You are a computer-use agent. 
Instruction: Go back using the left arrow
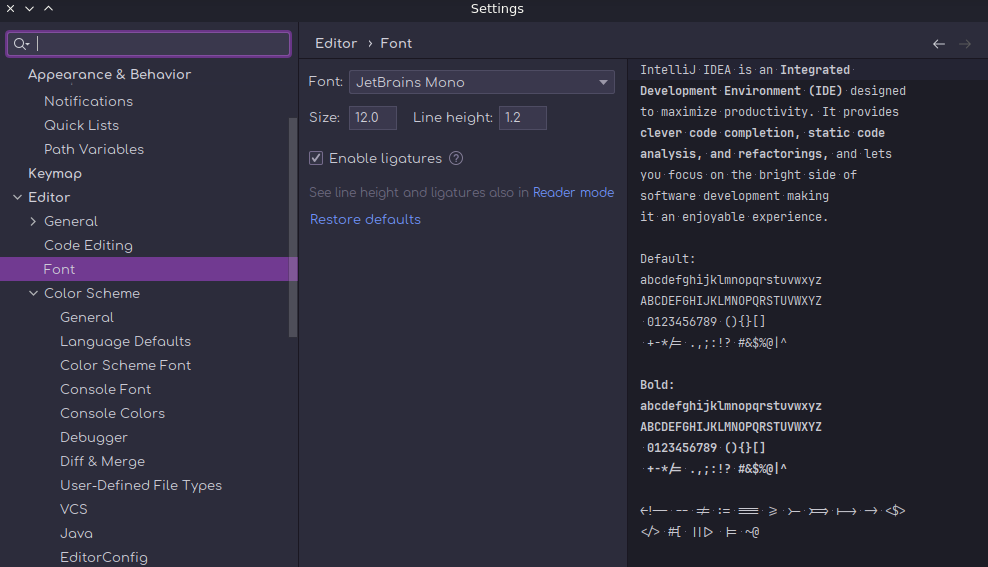[938, 44]
